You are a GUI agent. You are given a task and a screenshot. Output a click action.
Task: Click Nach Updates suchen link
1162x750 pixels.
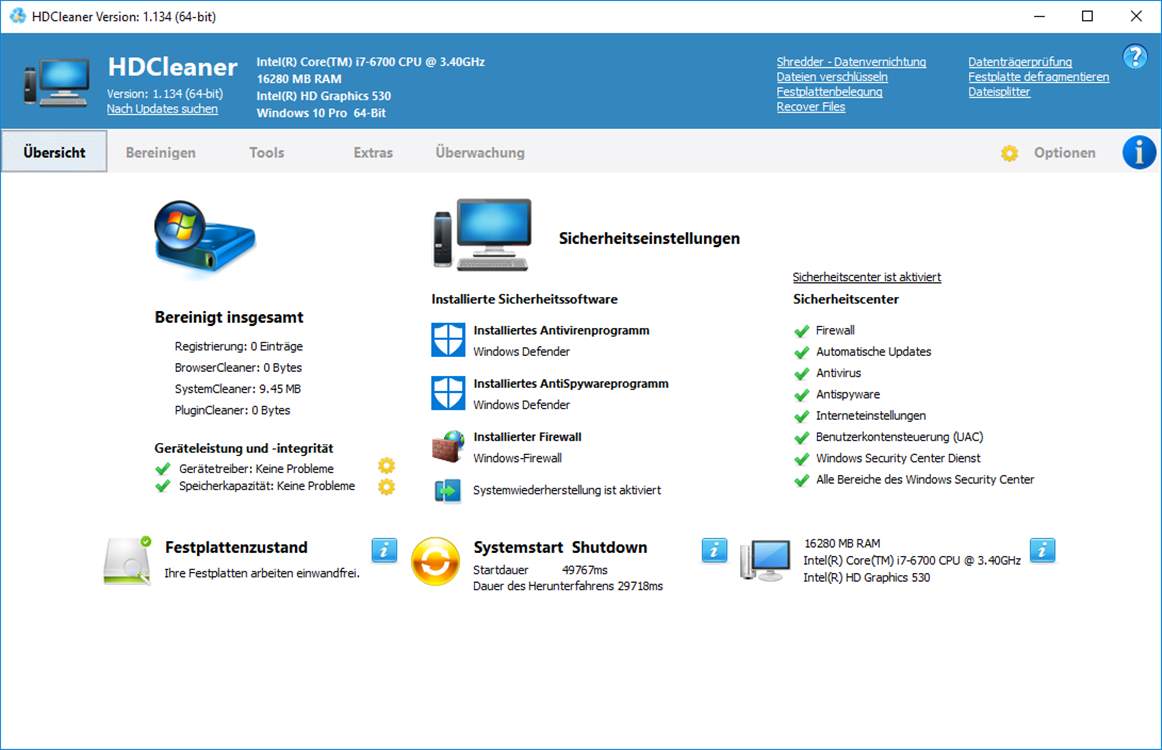point(162,109)
